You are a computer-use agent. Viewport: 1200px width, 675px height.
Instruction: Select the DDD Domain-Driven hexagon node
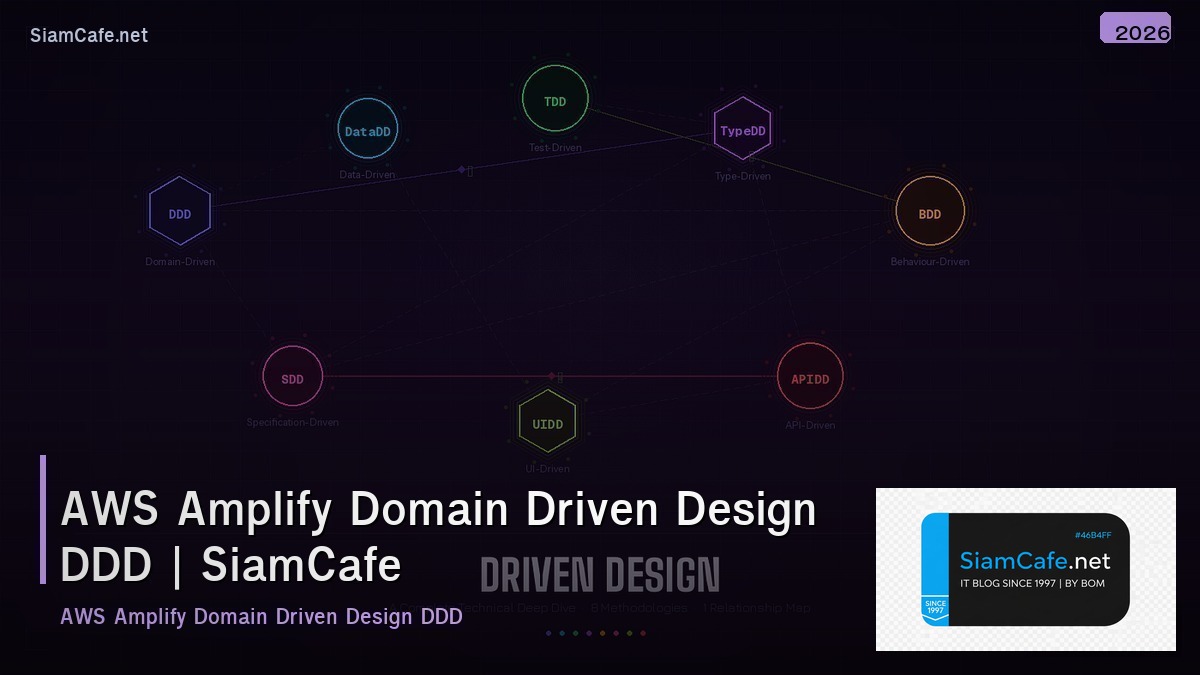pos(180,211)
